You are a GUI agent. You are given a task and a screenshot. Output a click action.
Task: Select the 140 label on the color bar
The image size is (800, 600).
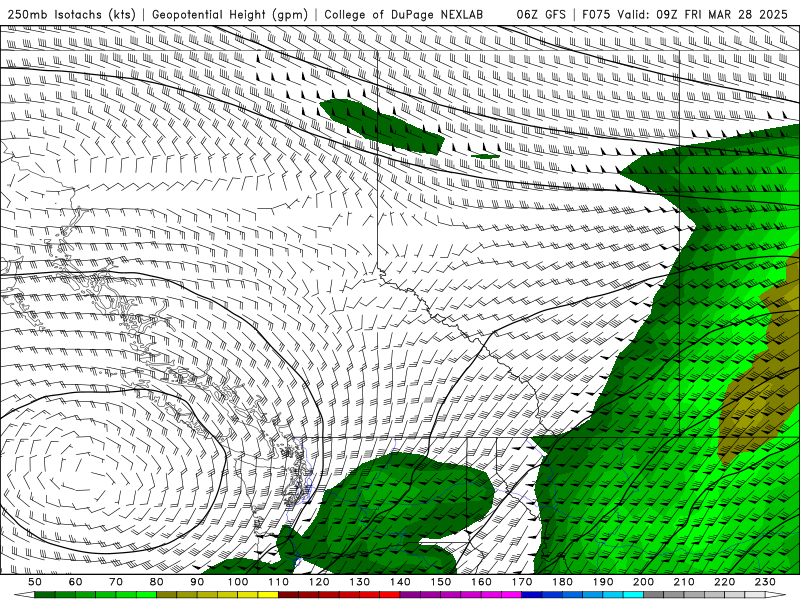click(401, 582)
